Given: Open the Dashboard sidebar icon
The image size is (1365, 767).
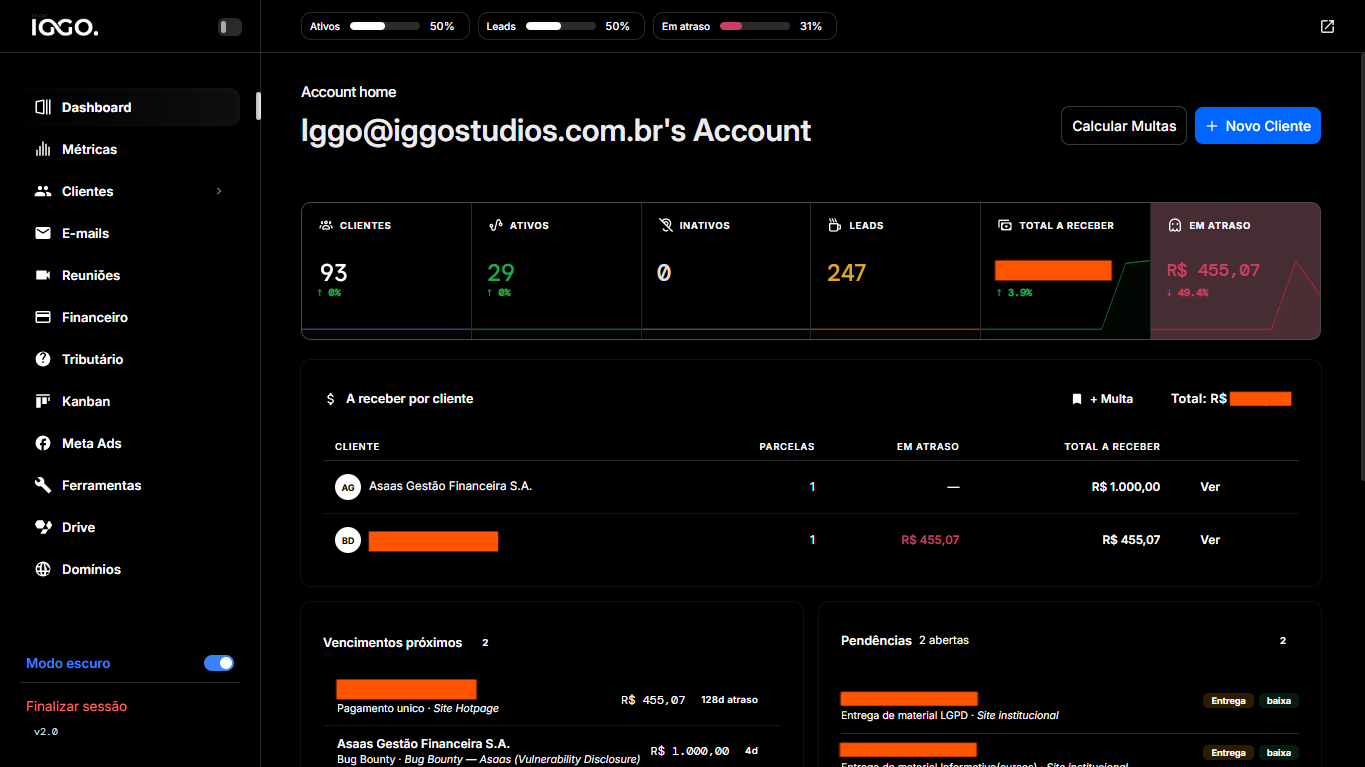Looking at the screenshot, I should (43, 107).
